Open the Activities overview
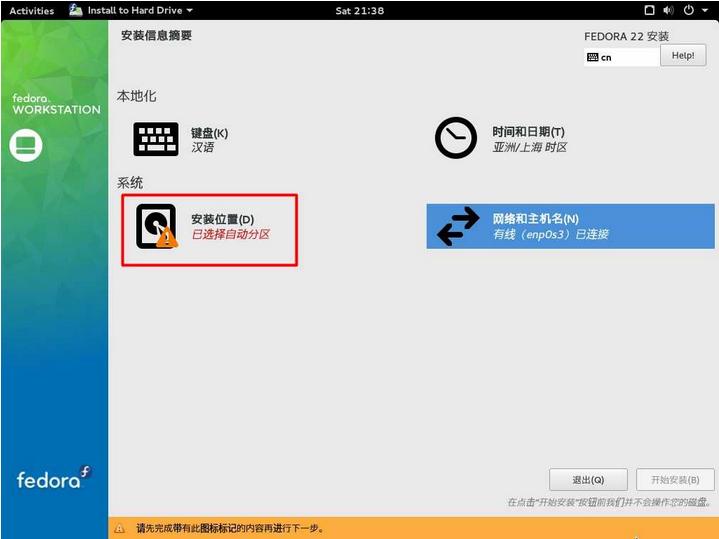Screen dimensions: 719x539 32,11
